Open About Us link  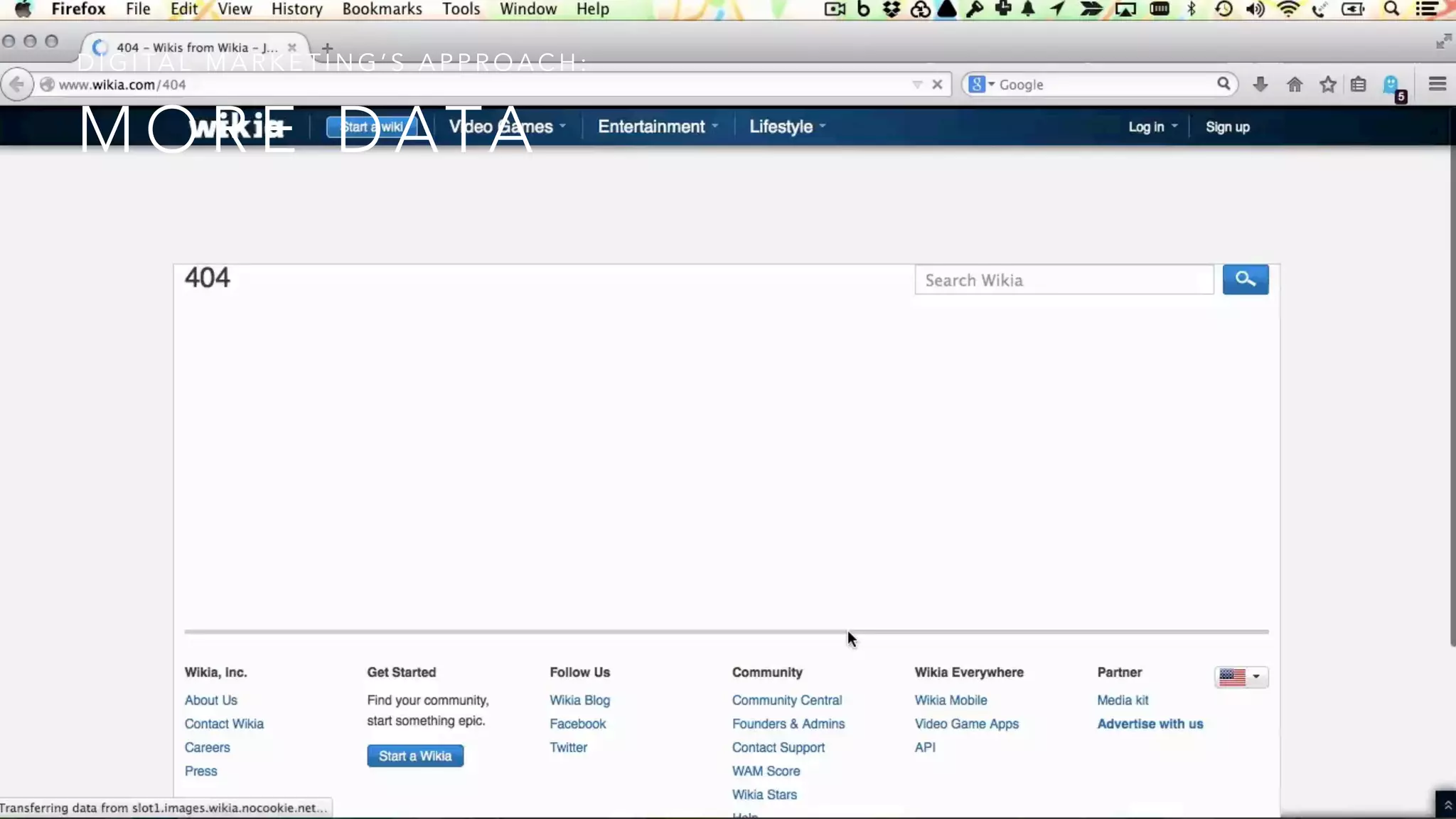(210, 700)
